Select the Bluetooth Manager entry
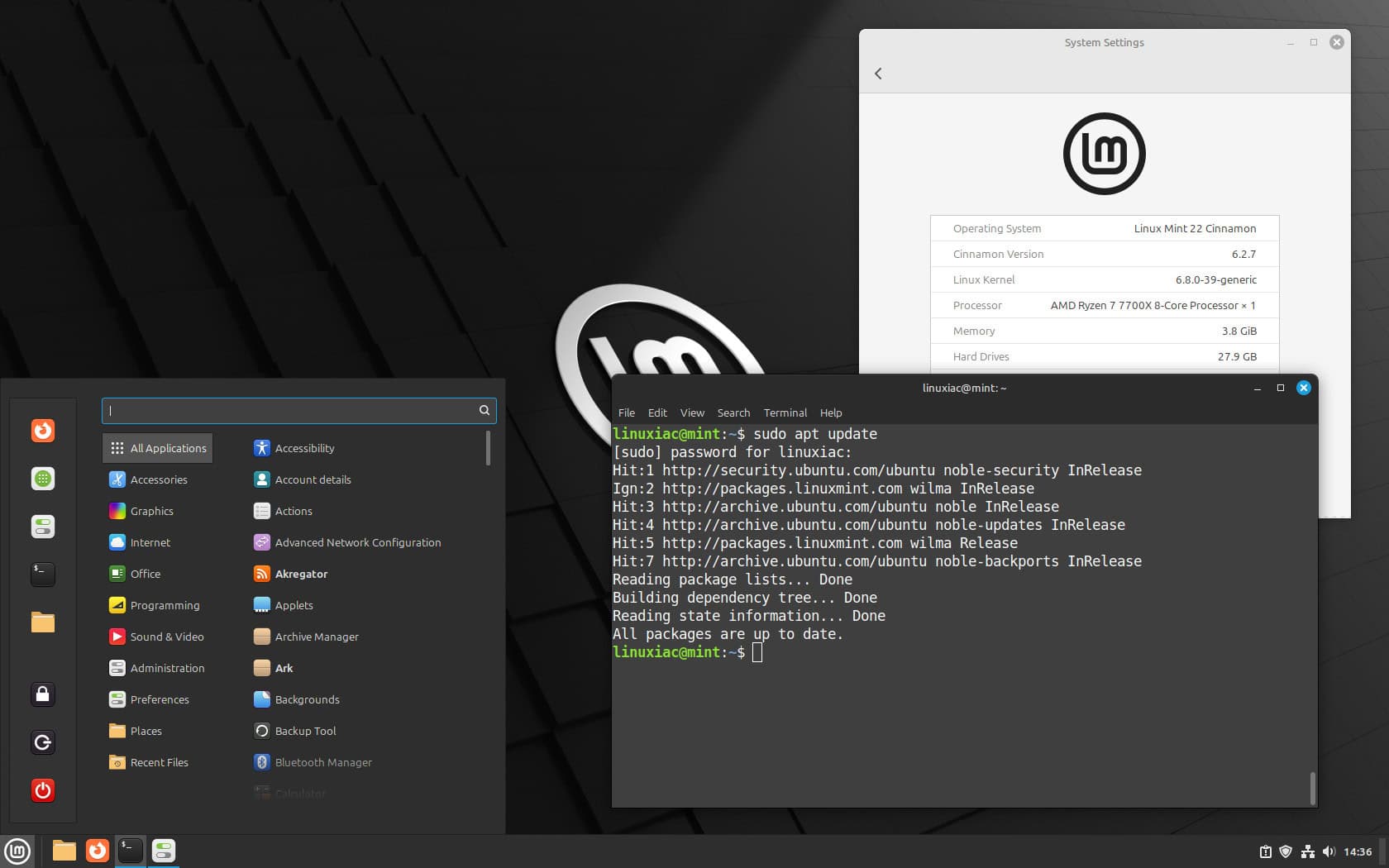 tap(322, 762)
